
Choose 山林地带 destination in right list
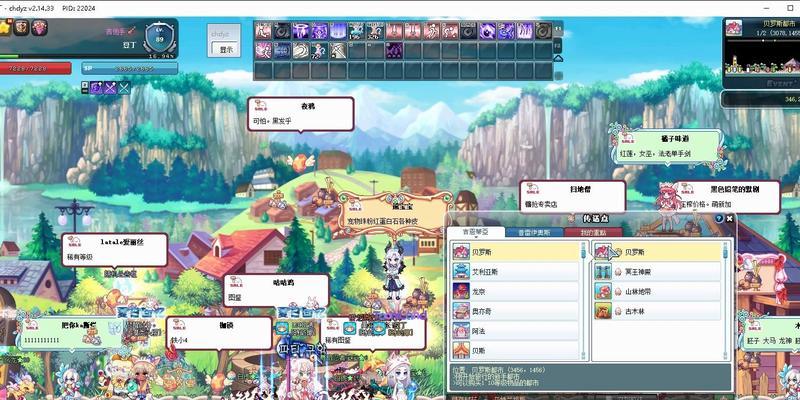coord(657,291)
